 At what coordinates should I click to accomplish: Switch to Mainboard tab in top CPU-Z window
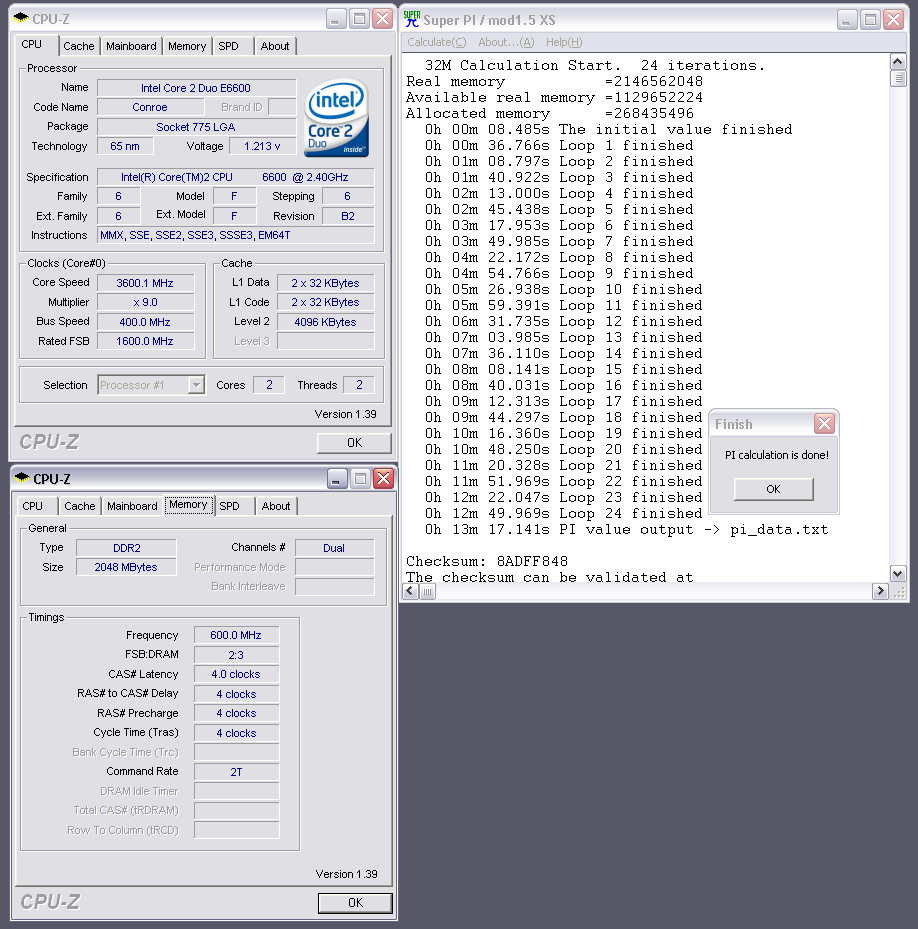pos(131,46)
